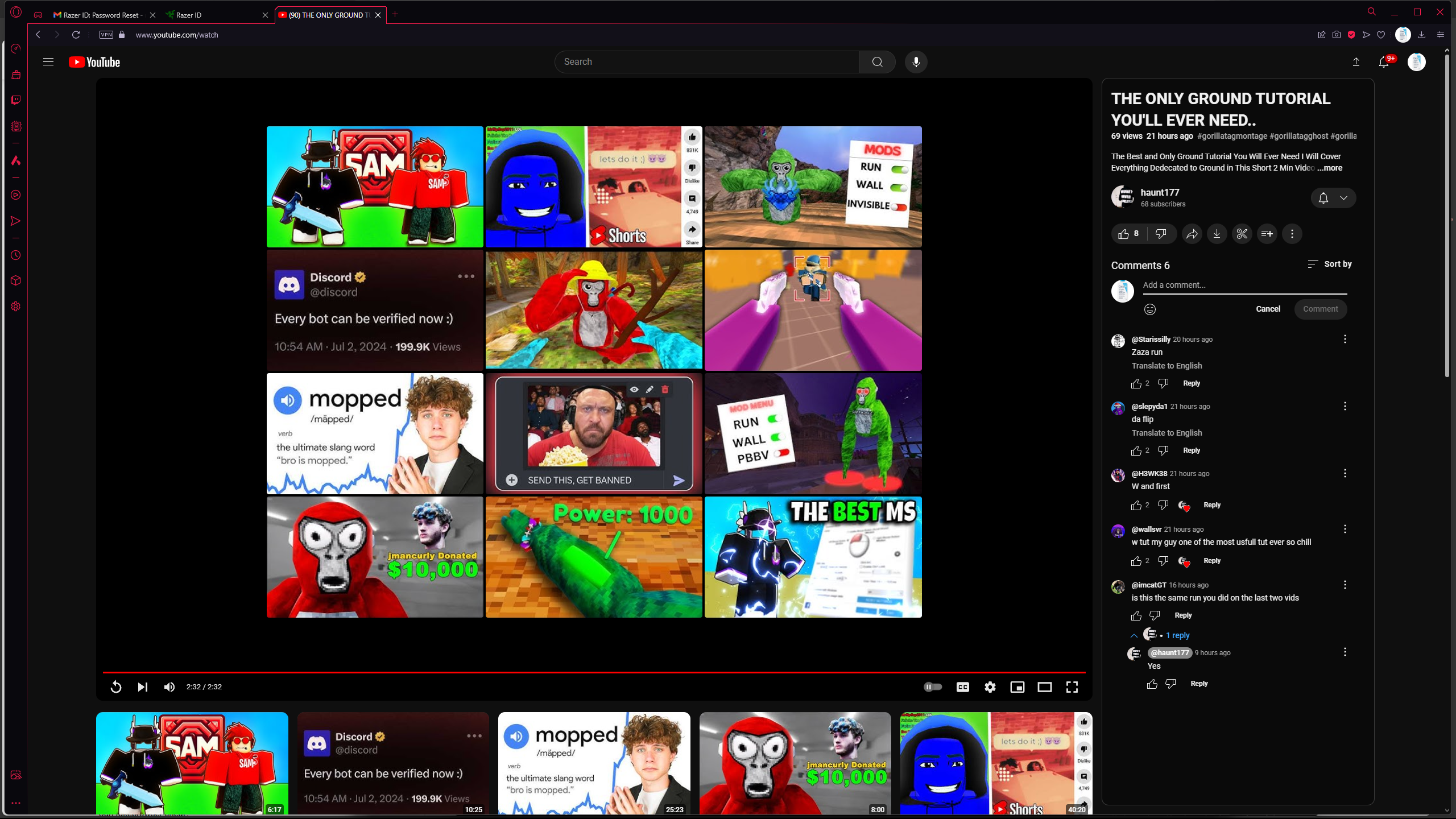The width and height of the screenshot is (1456, 819).
Task: Cancel the comment draft
Action: (x=1268, y=309)
